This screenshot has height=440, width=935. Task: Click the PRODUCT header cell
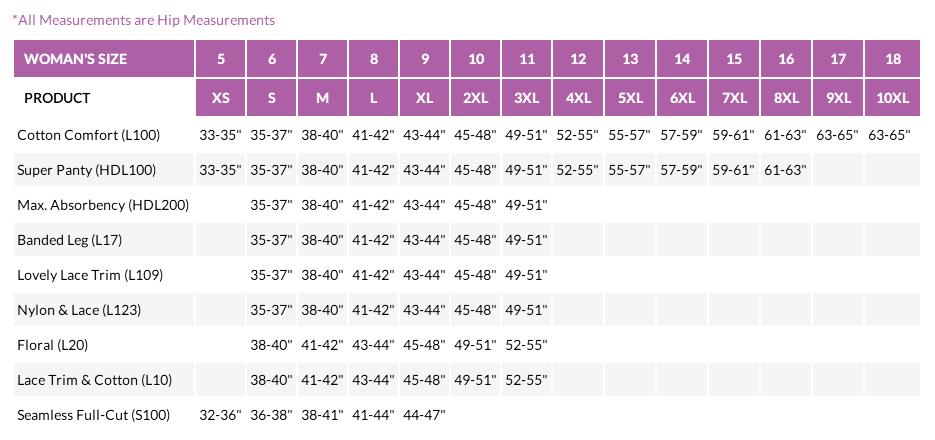coord(57,98)
